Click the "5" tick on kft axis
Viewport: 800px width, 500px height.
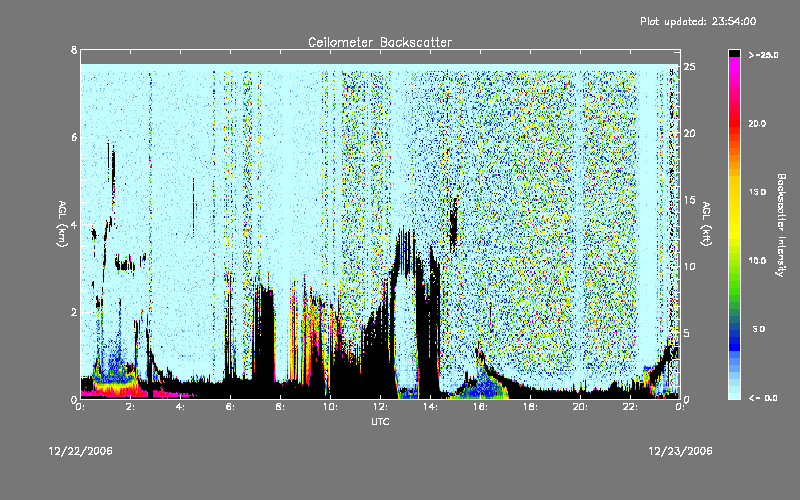click(687, 333)
